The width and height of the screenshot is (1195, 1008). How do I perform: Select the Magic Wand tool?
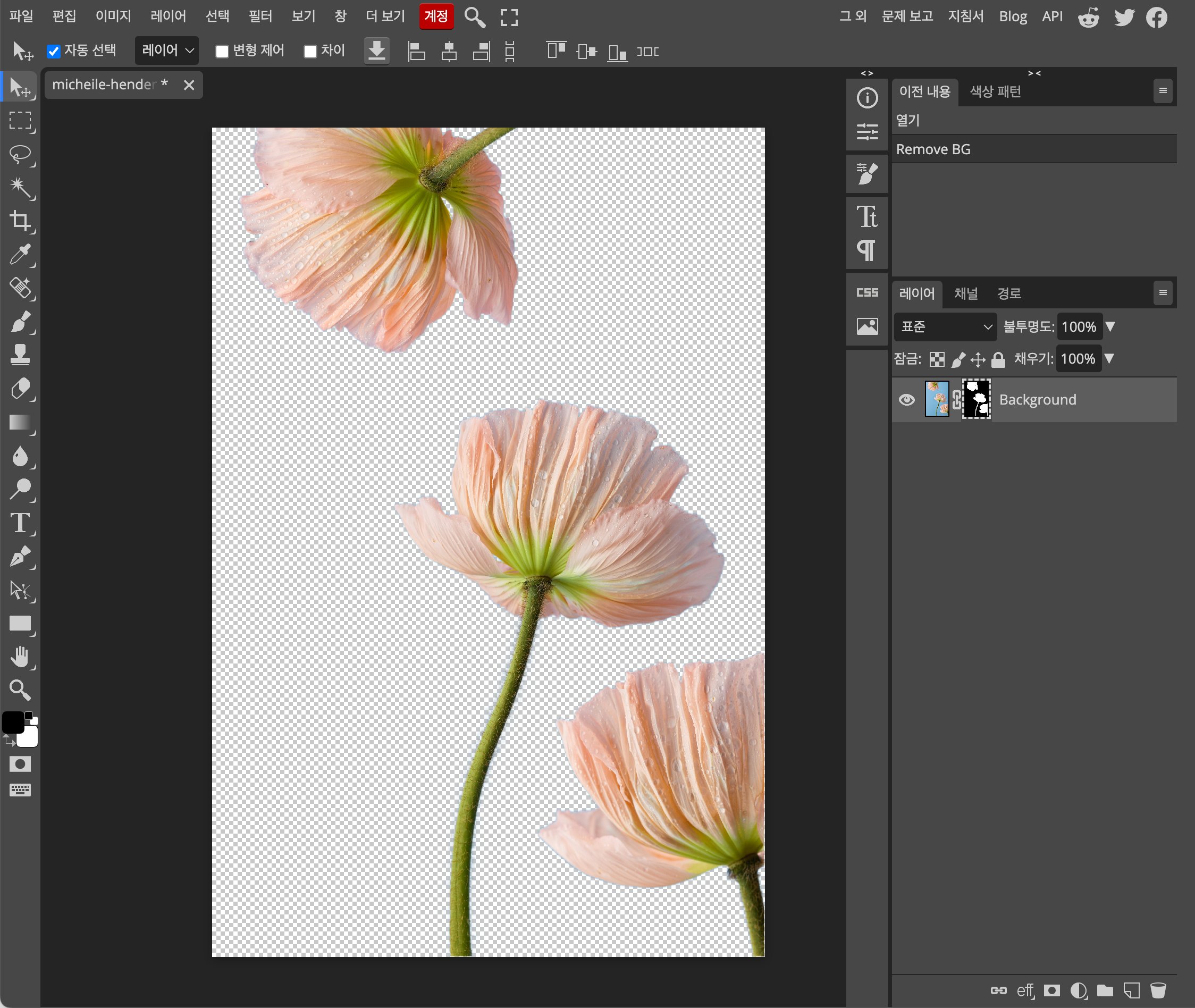[x=20, y=187]
